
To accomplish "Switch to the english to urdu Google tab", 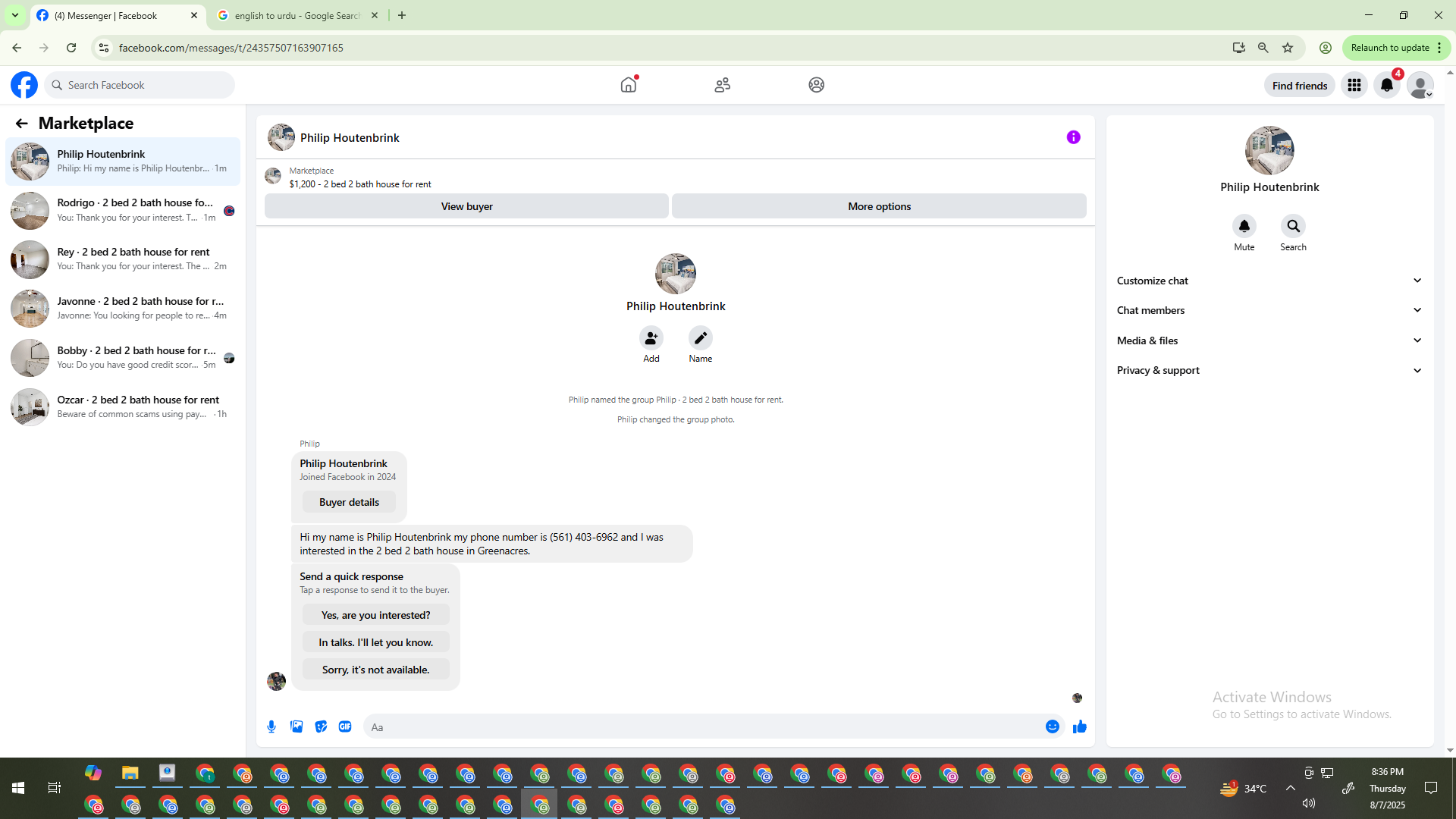I will (x=297, y=15).
